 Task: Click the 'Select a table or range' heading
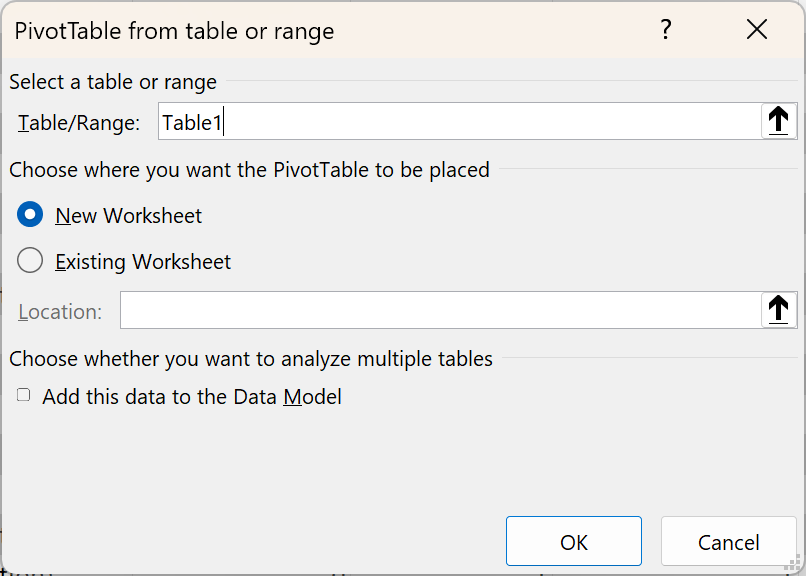pyautogui.click(x=113, y=82)
